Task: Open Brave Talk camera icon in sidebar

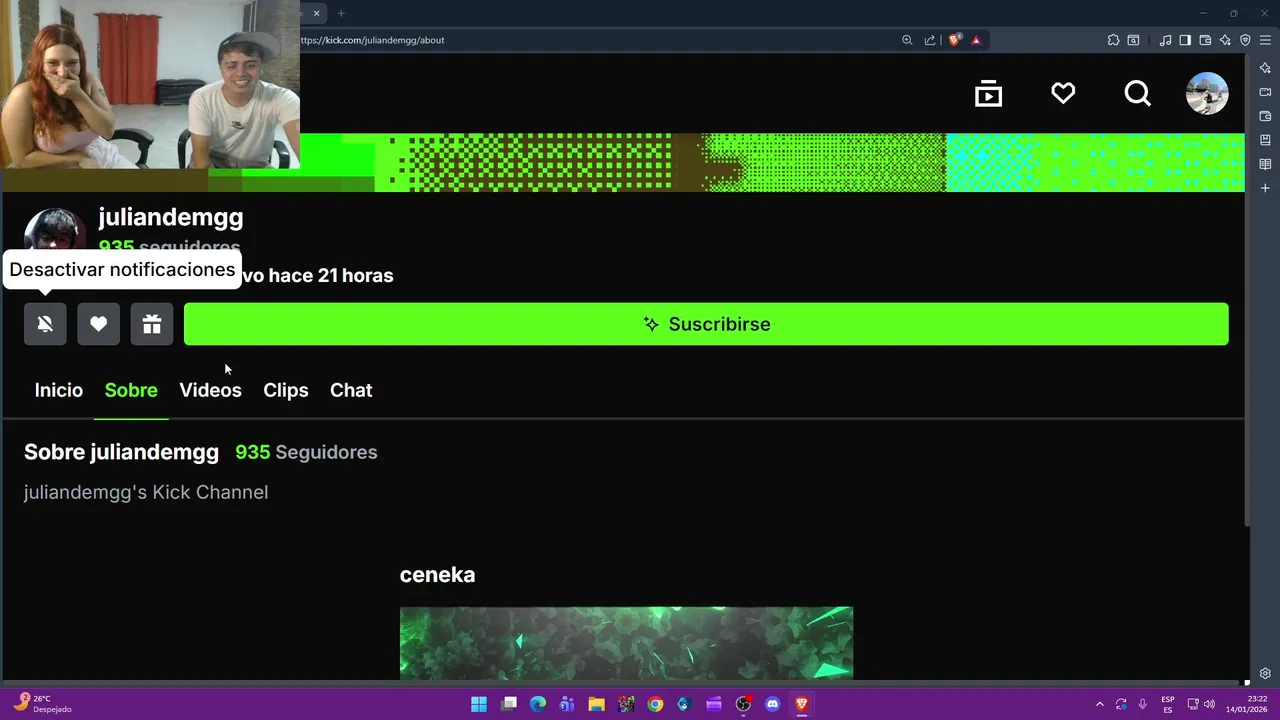Action: point(1265,92)
